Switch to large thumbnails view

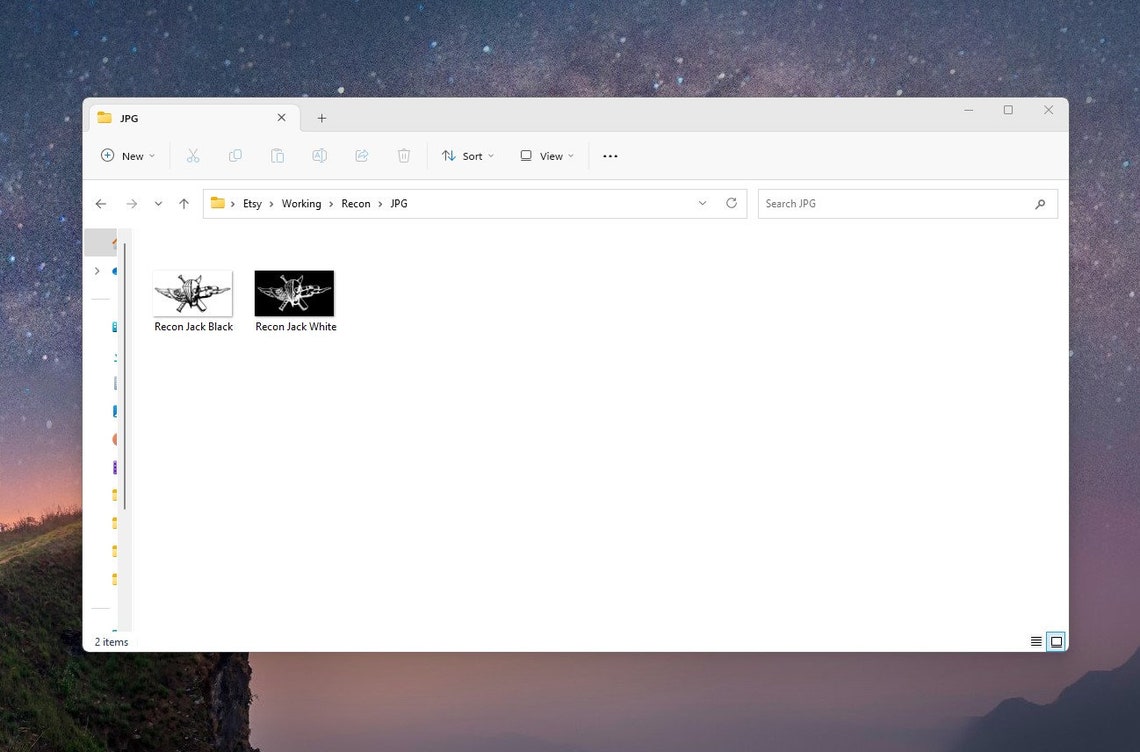point(1056,641)
